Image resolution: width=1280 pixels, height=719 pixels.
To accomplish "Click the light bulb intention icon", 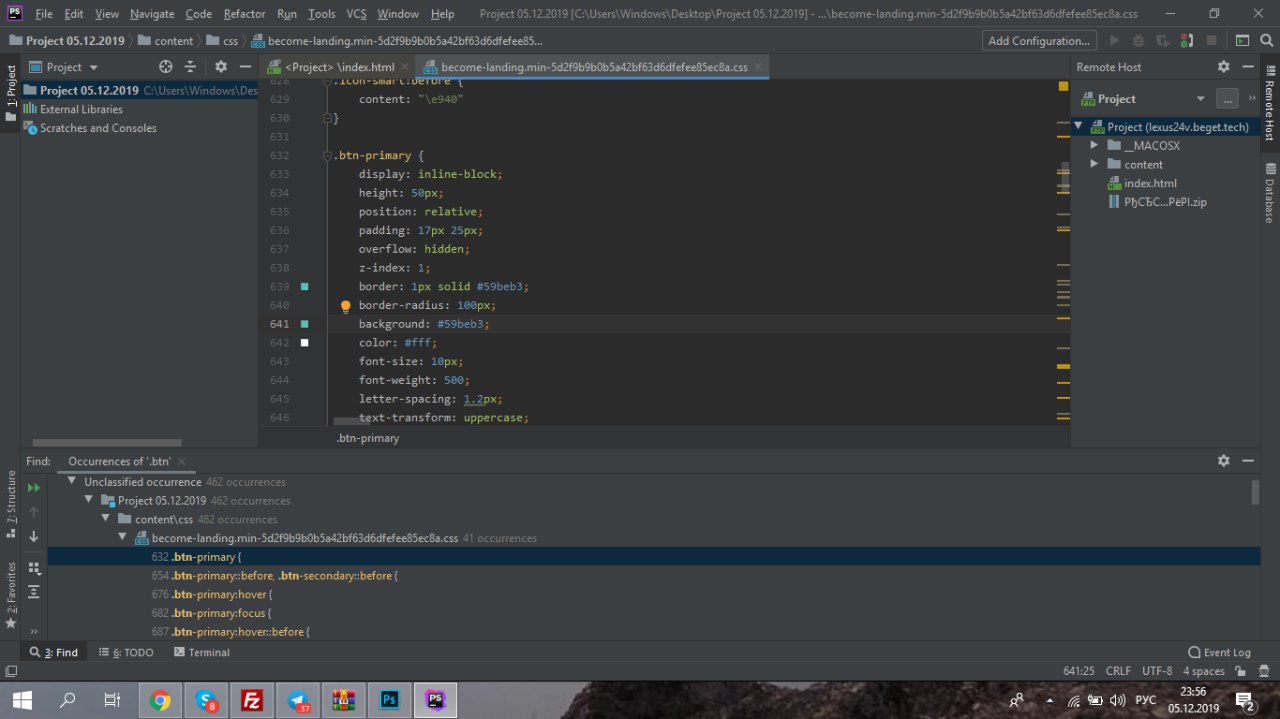I will pos(346,306).
